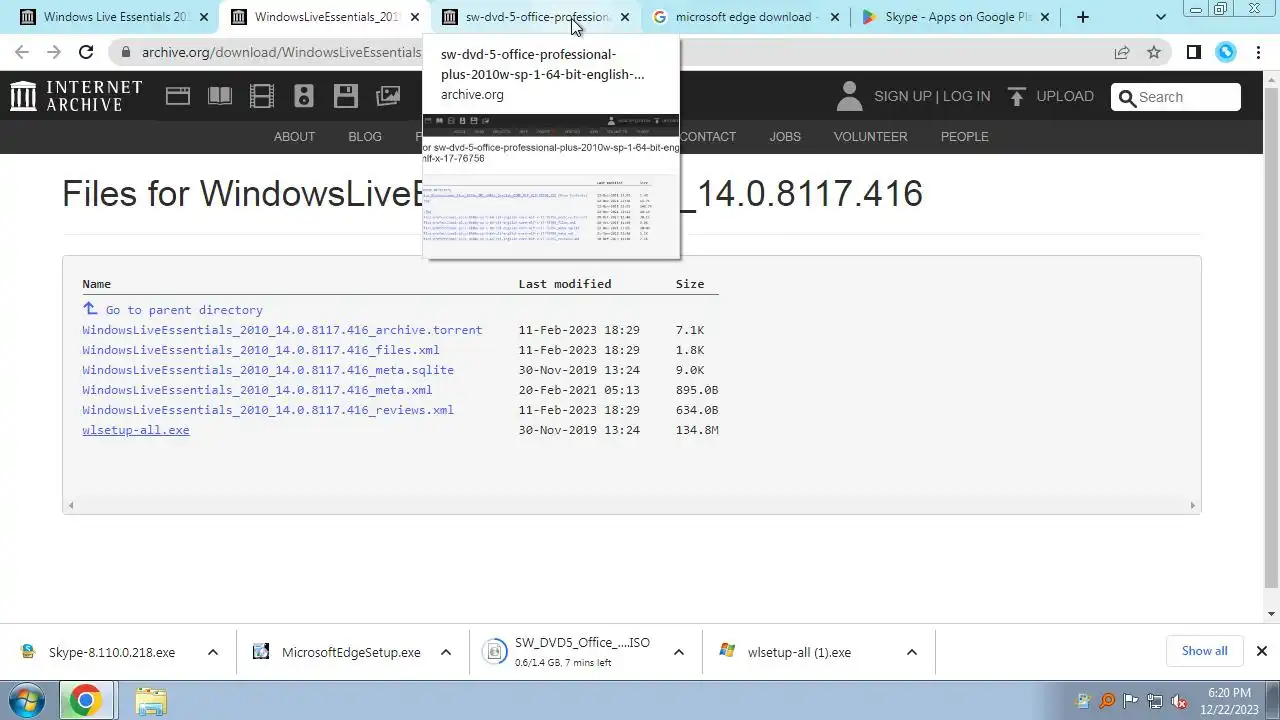This screenshot has height=720, width=1280.
Task: Expand options for wlsetup-all (1).exe download
Action: click(x=912, y=652)
